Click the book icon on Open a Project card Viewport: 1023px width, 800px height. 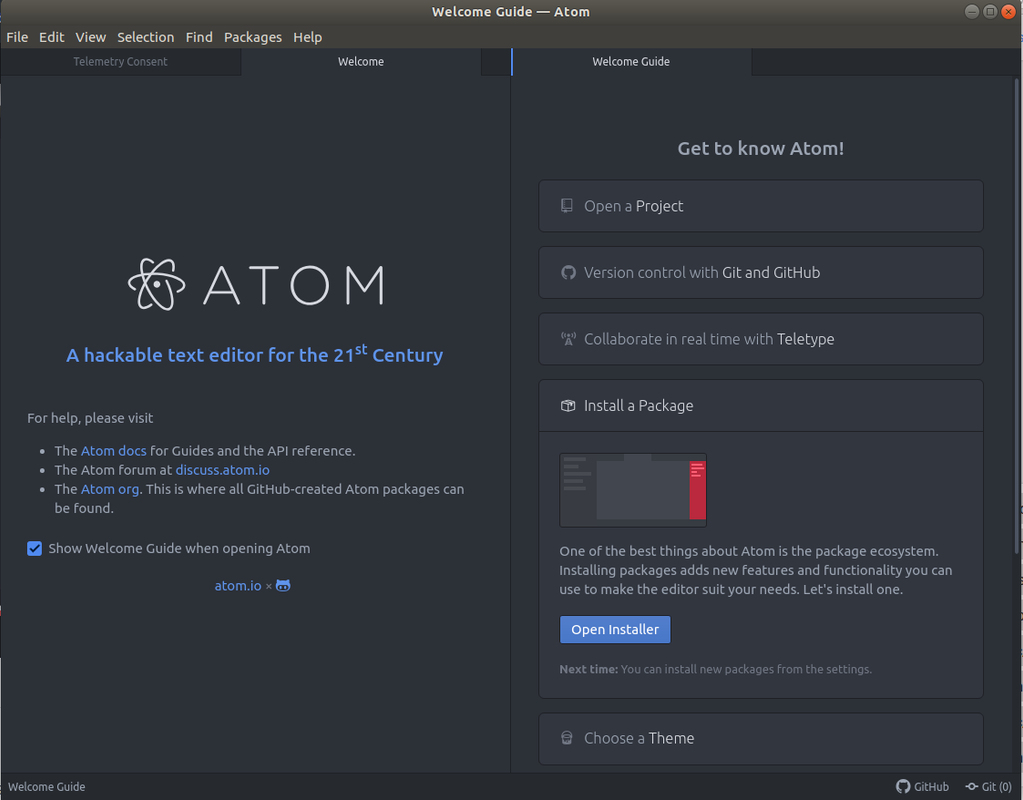568,205
